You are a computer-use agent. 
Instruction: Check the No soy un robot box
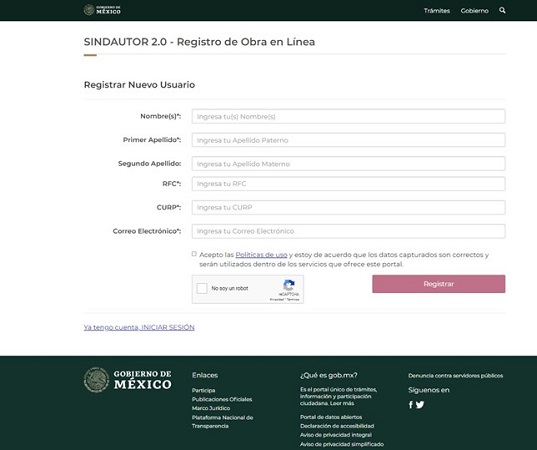202,288
